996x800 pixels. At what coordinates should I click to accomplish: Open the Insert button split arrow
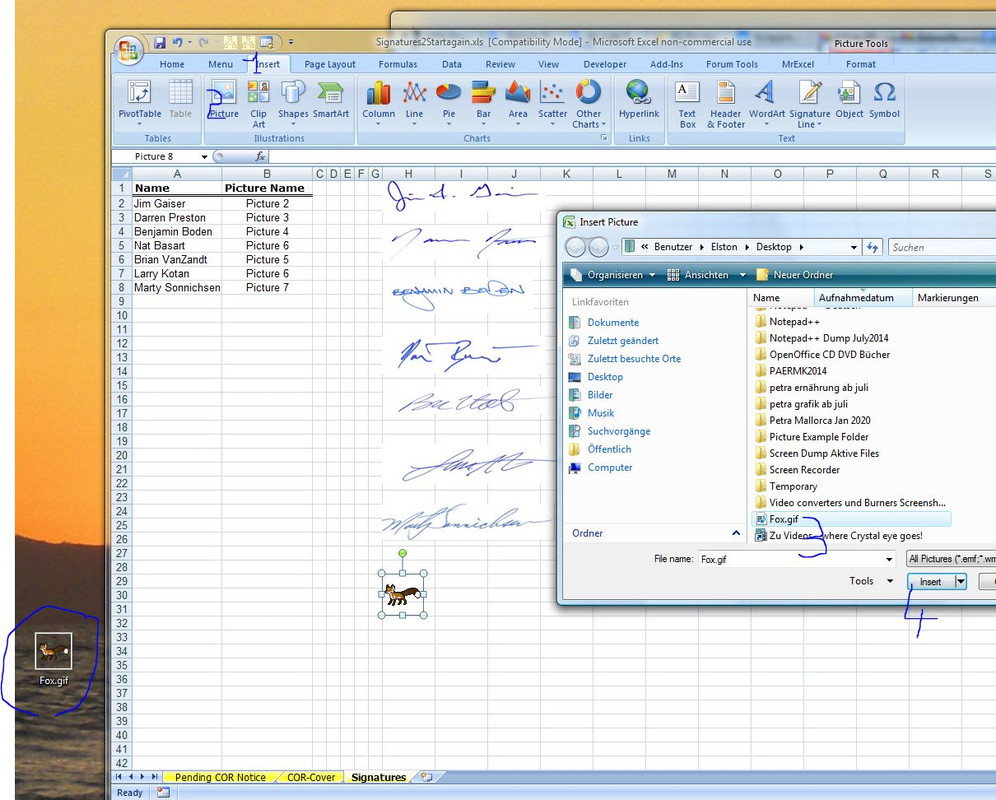tap(960, 581)
